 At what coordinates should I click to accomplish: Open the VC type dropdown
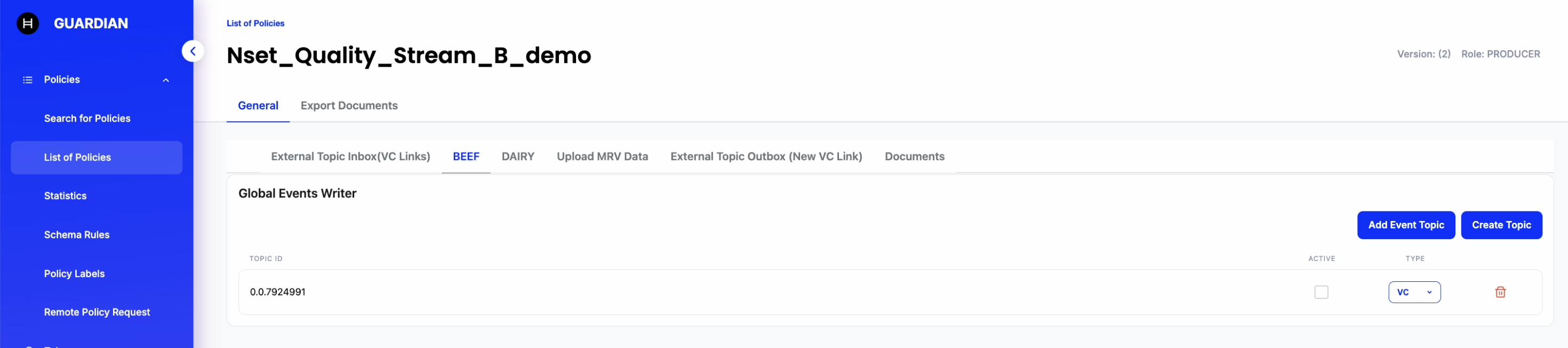point(1413,292)
